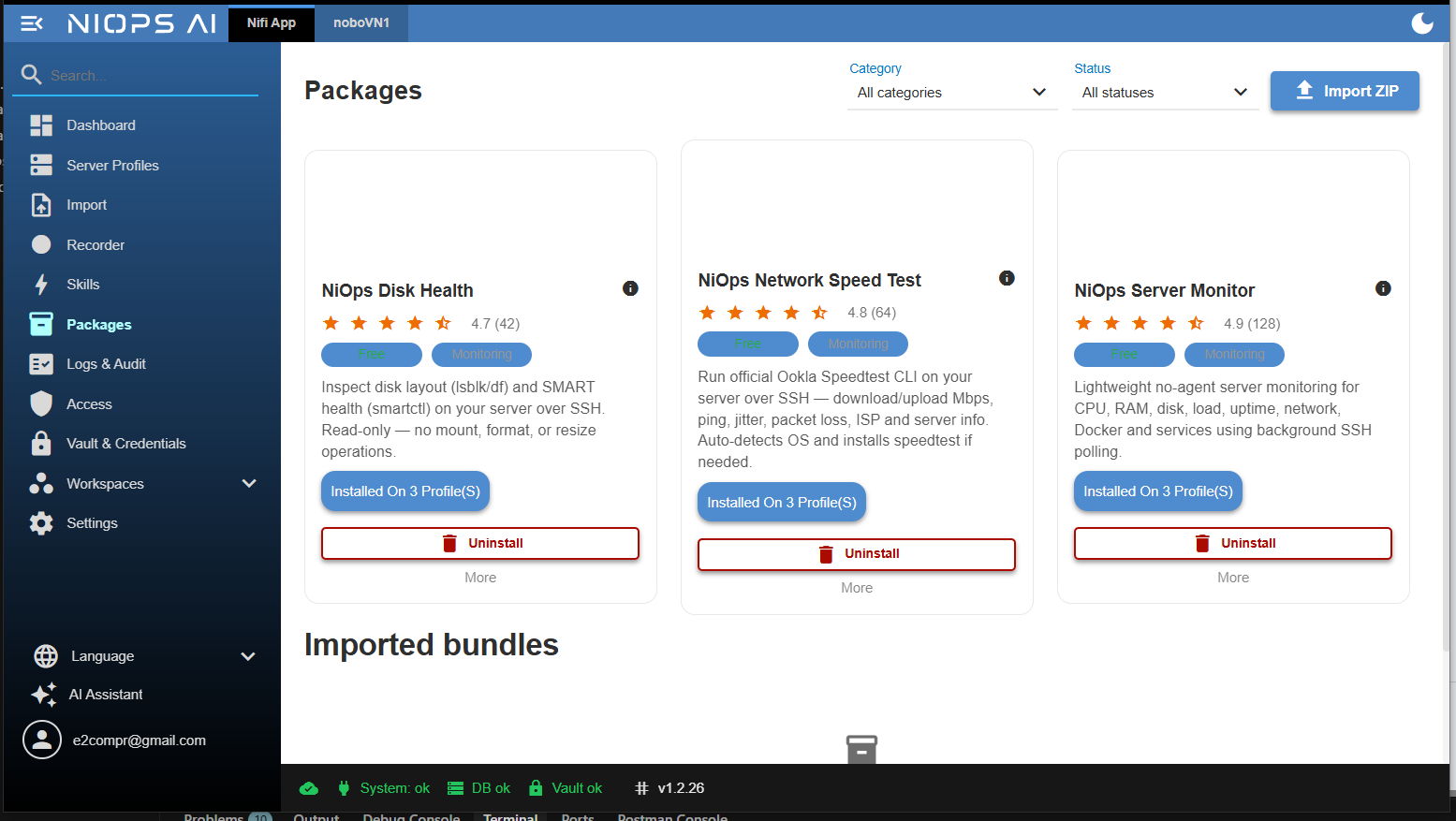Click the Vault & Credentials lock icon
1456x821 pixels.
point(41,444)
